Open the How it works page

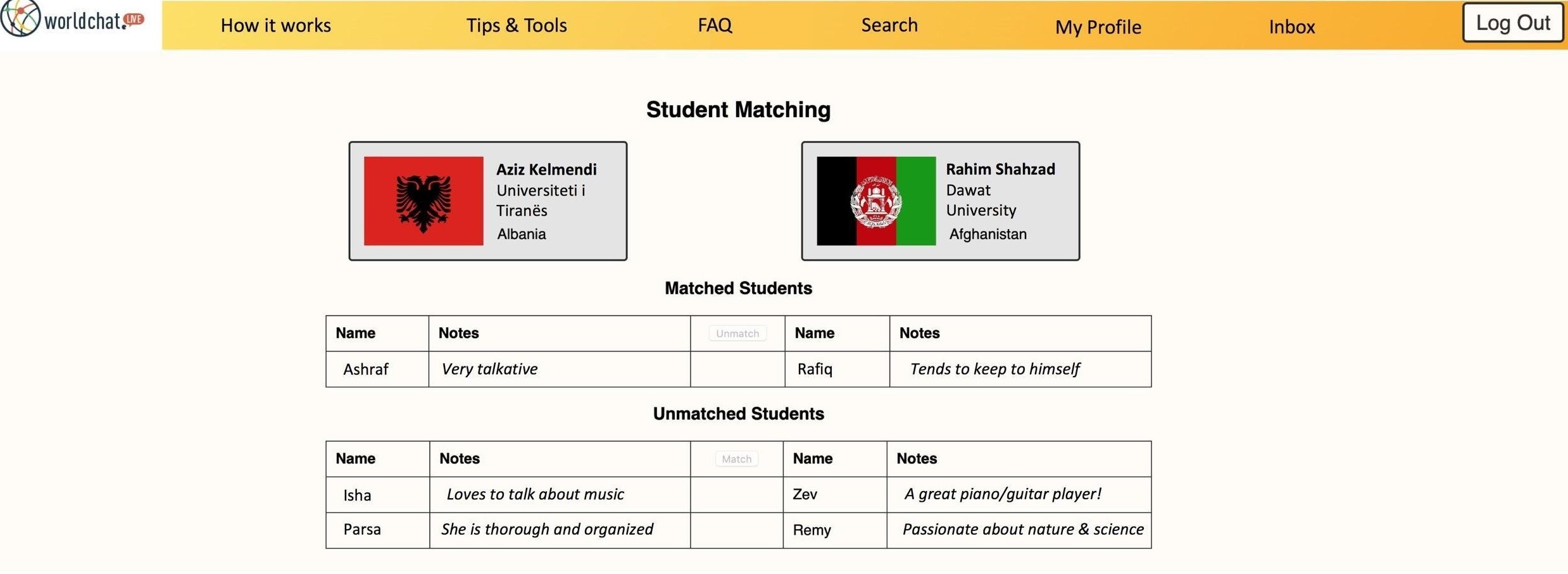[275, 25]
